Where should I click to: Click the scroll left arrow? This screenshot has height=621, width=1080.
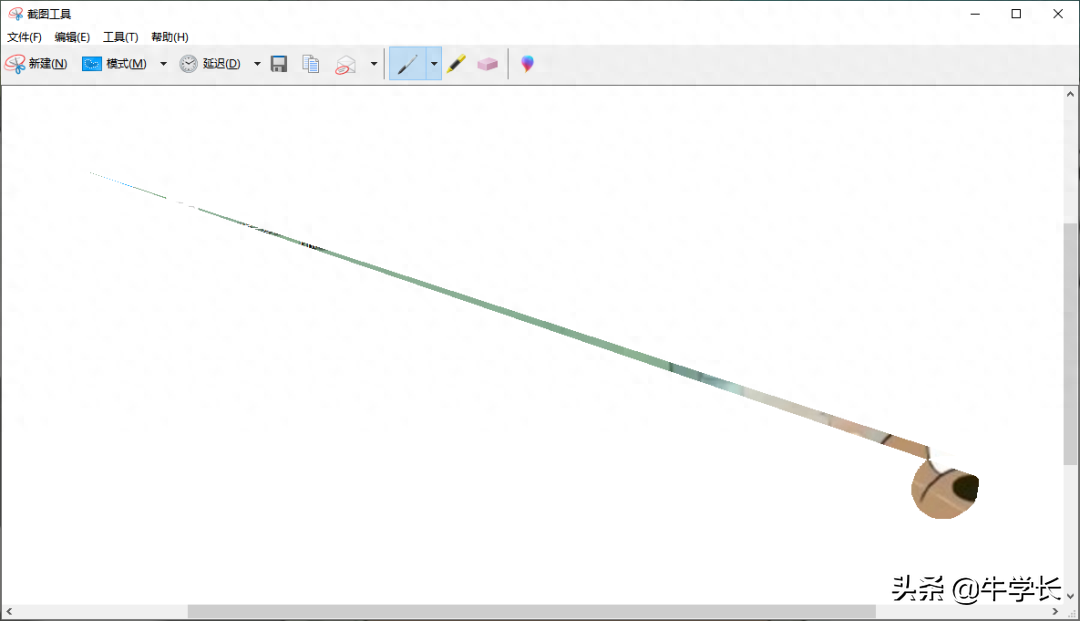9,611
